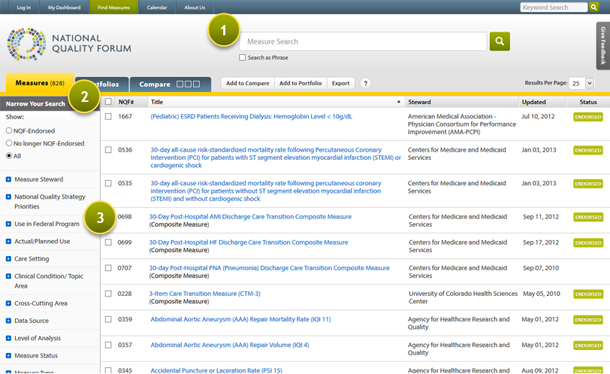Check the box for measure 0536
This screenshot has height=374, width=610.
coord(109,150)
